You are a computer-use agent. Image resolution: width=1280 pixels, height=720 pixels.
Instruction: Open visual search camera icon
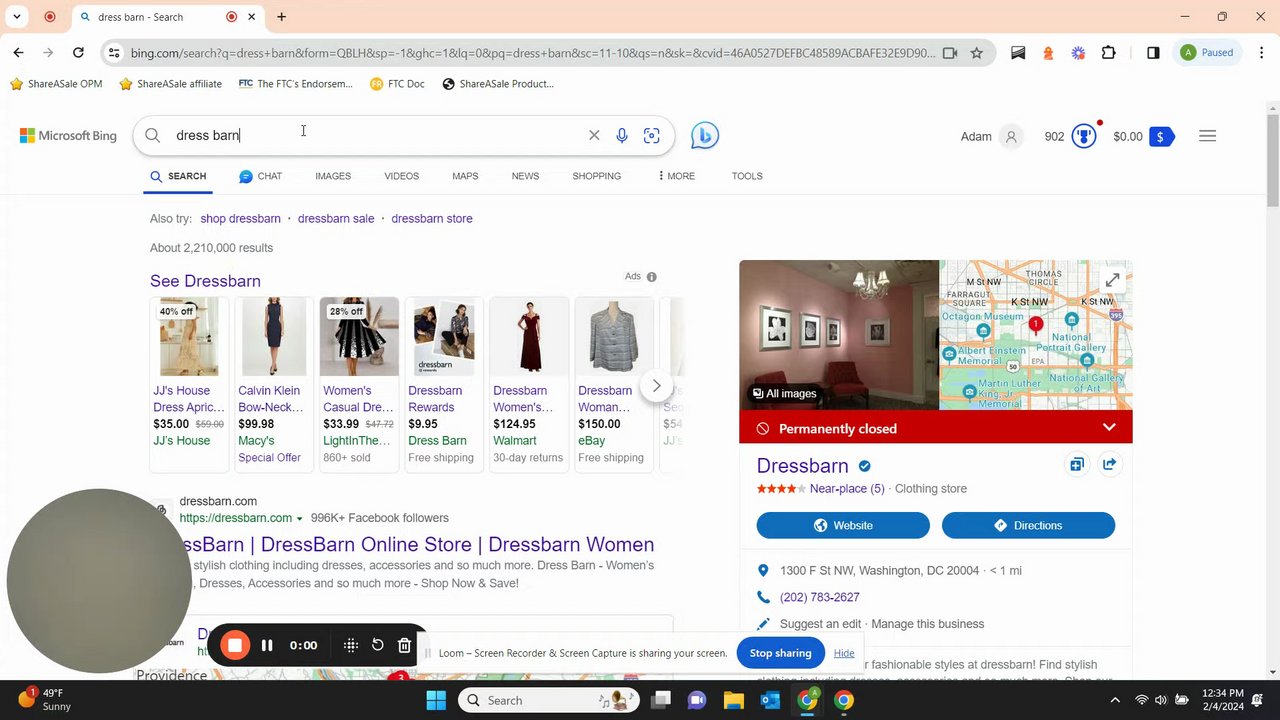[652, 135]
